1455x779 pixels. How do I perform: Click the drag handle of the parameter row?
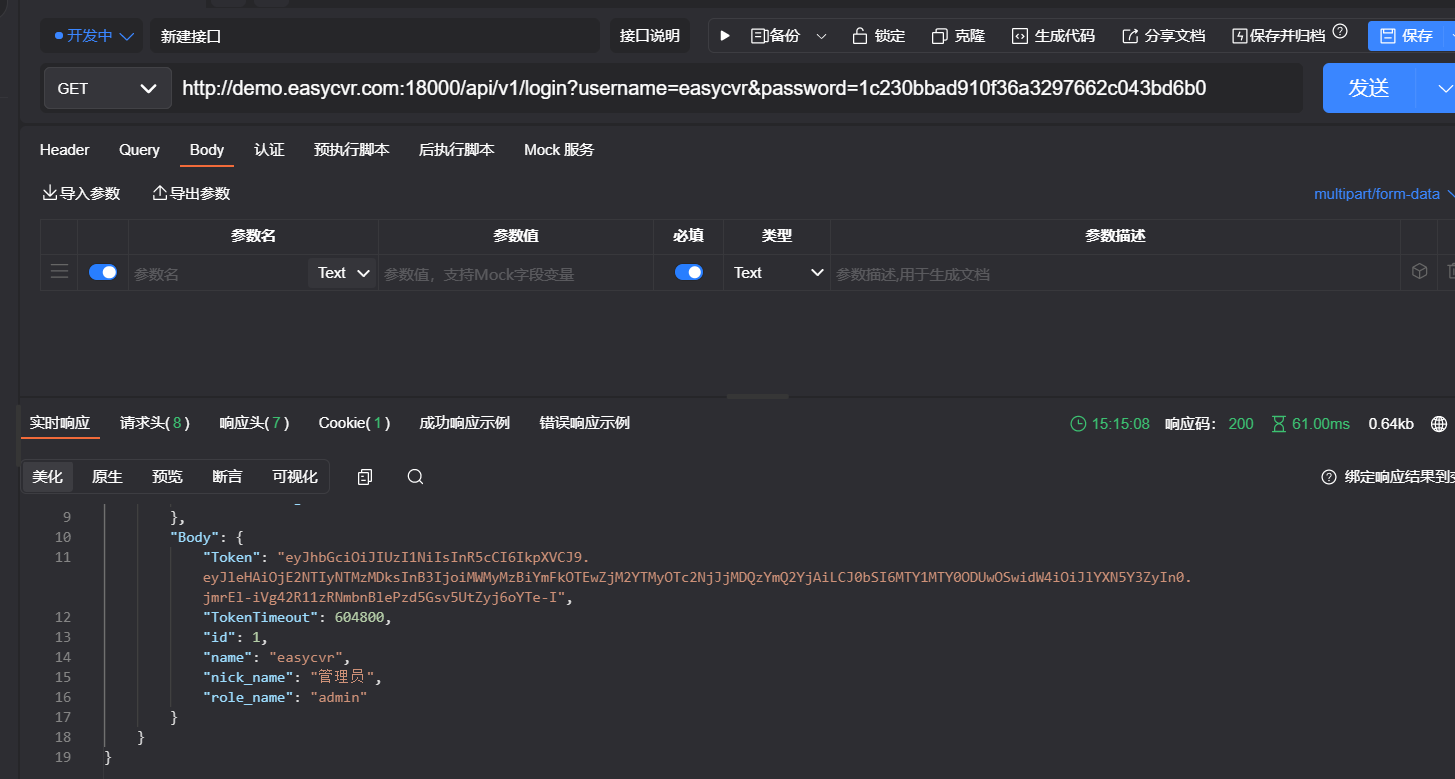59,272
